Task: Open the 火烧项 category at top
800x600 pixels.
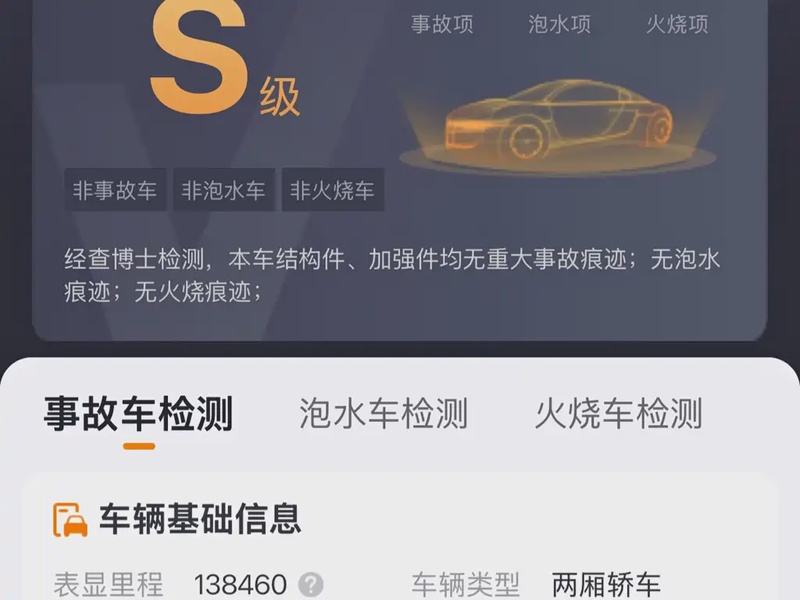Action: 678,24
